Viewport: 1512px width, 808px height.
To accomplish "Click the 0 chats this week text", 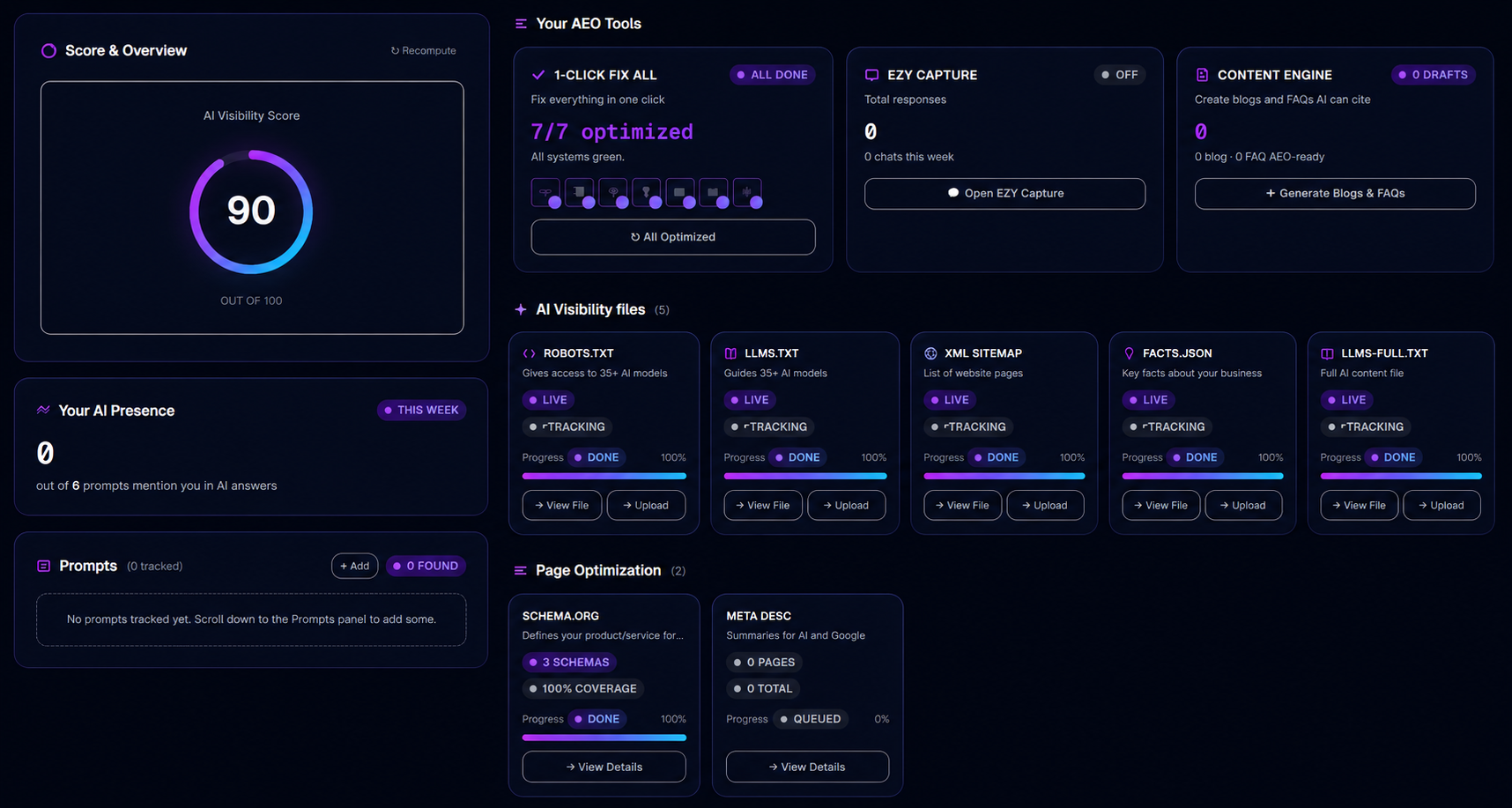I will [x=909, y=157].
